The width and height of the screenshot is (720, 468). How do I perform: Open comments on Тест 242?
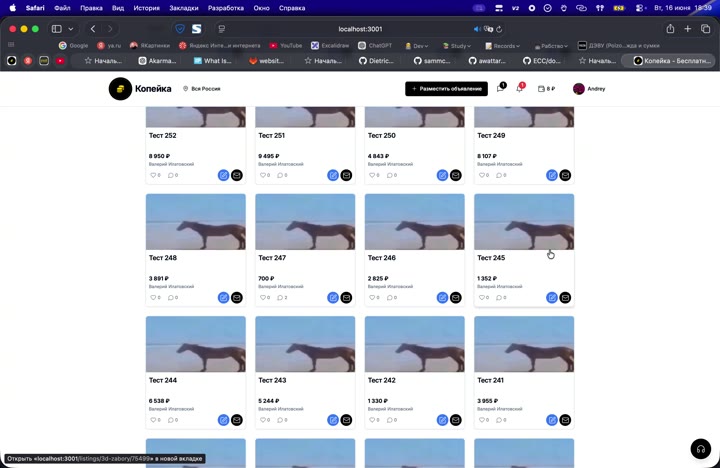(391, 420)
